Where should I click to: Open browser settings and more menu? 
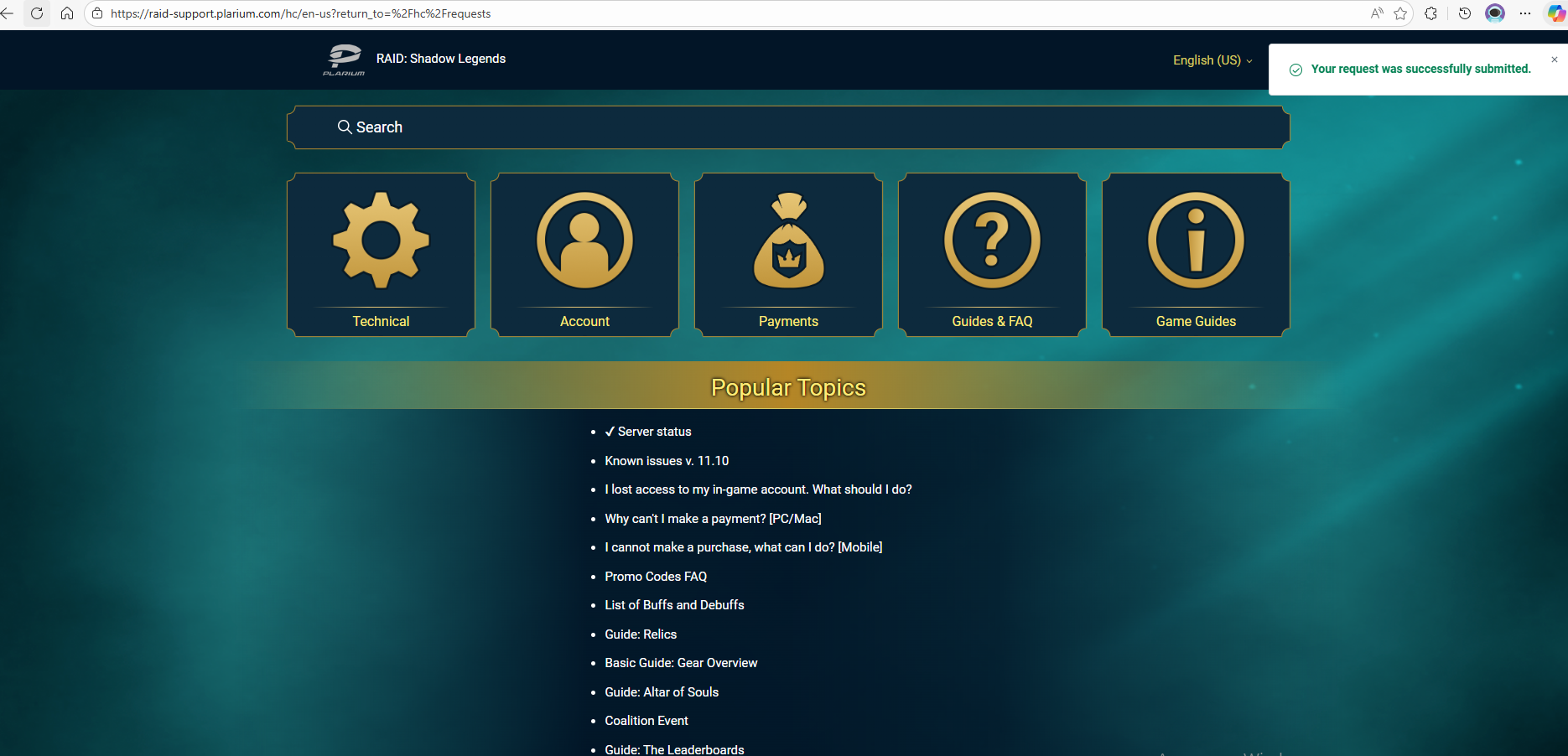1525,13
